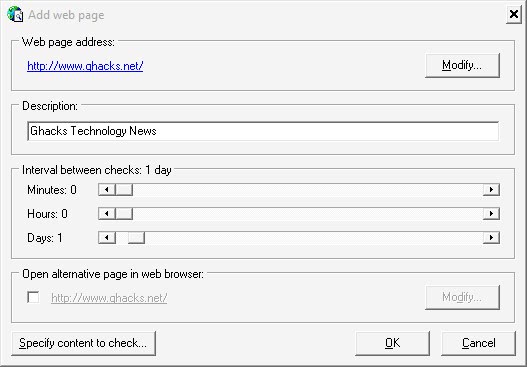The image size is (527, 367).
Task: Increase Days with the right arrow
Action: coord(491,238)
